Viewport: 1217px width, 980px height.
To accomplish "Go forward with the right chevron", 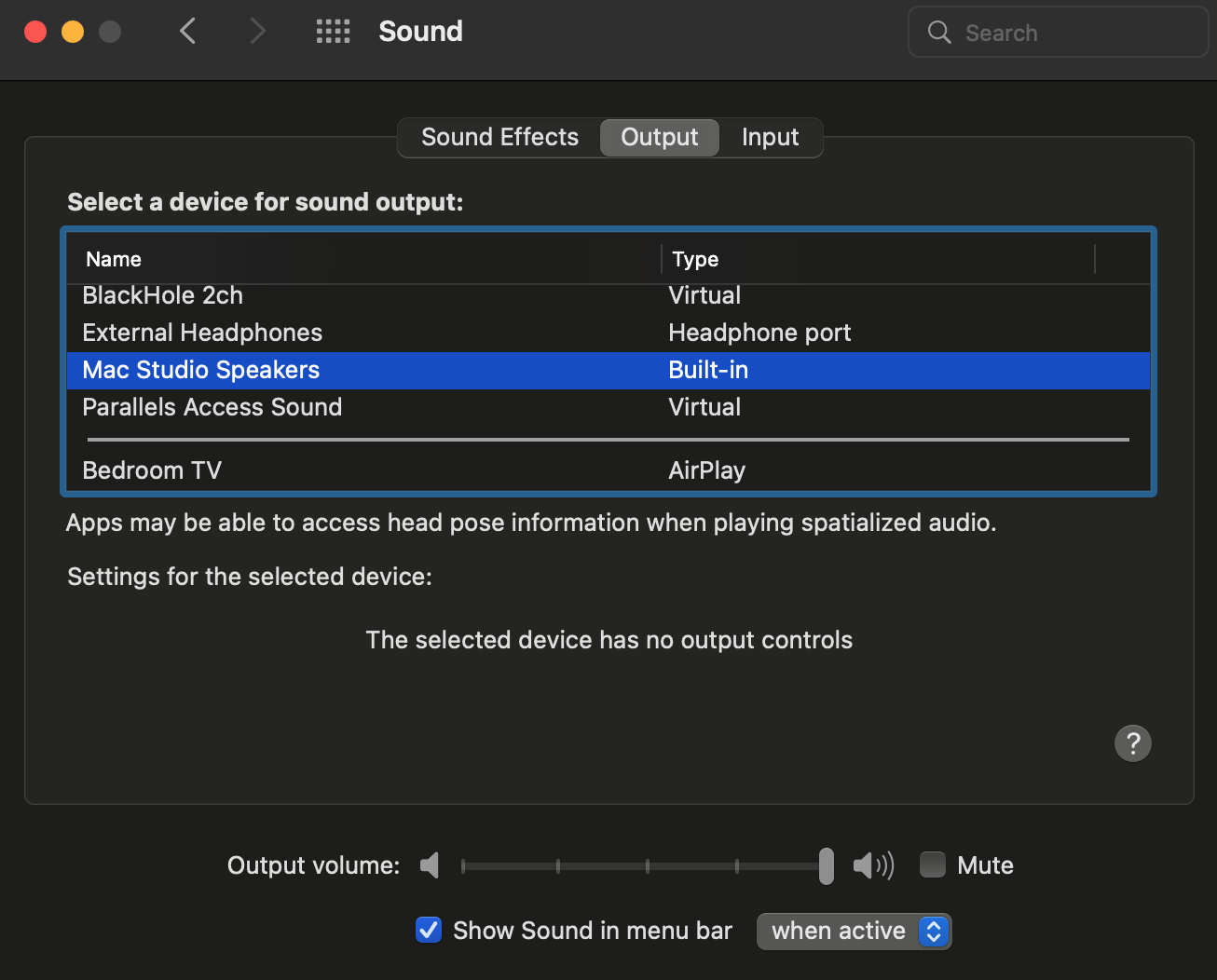I will pos(258,32).
